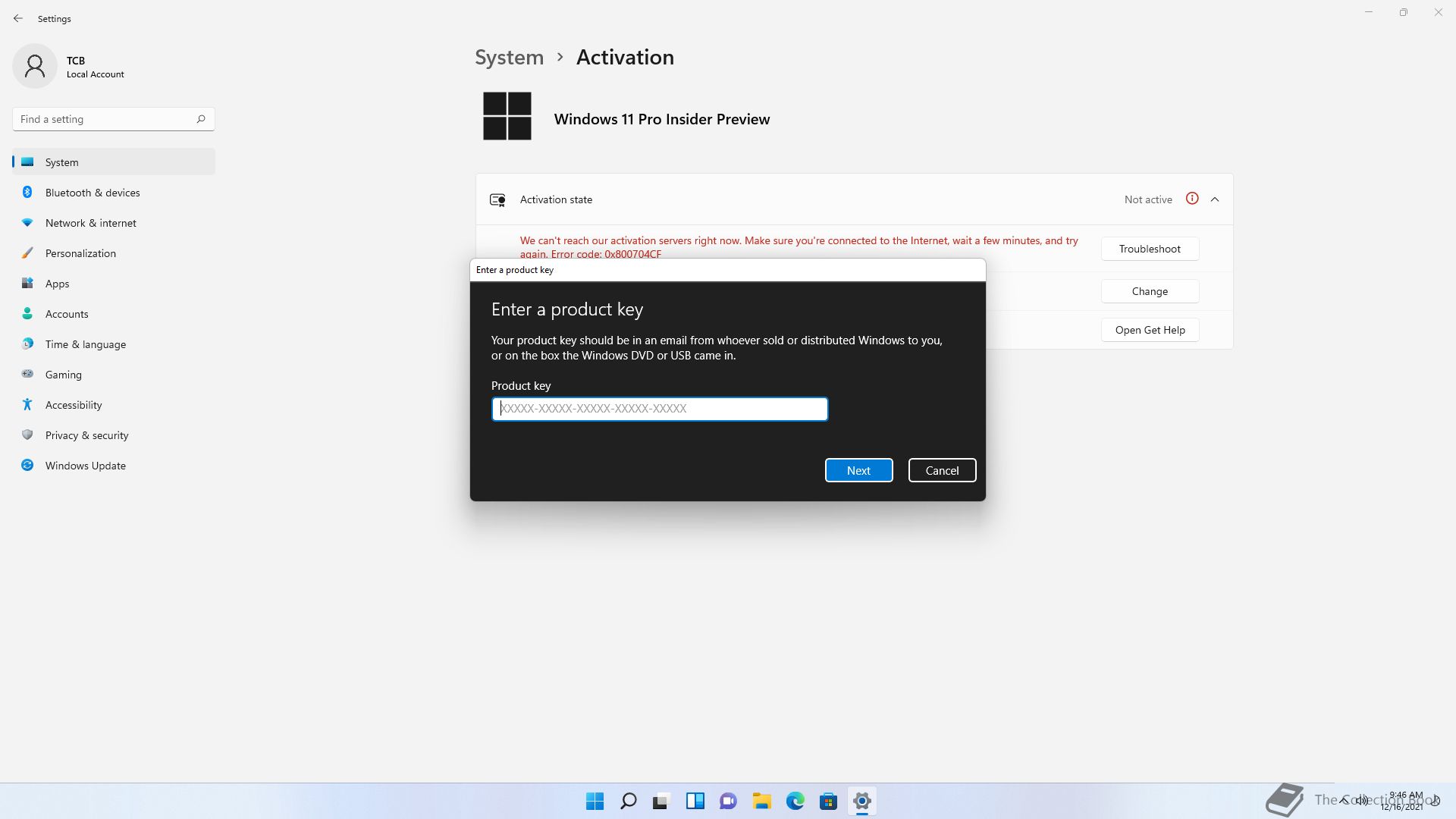Collapse the Activation state section chevron
1456x819 pixels.
(x=1215, y=199)
